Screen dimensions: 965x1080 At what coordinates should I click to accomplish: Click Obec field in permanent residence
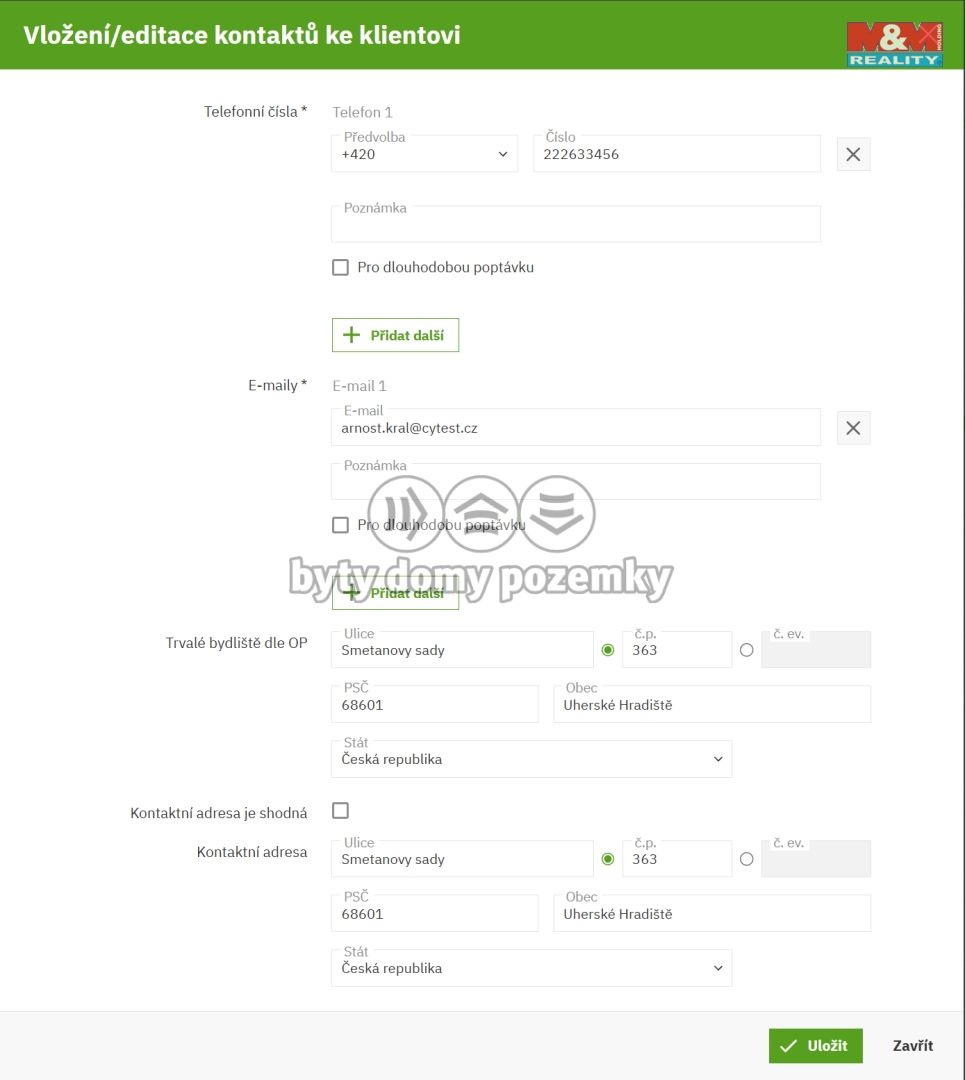click(711, 705)
